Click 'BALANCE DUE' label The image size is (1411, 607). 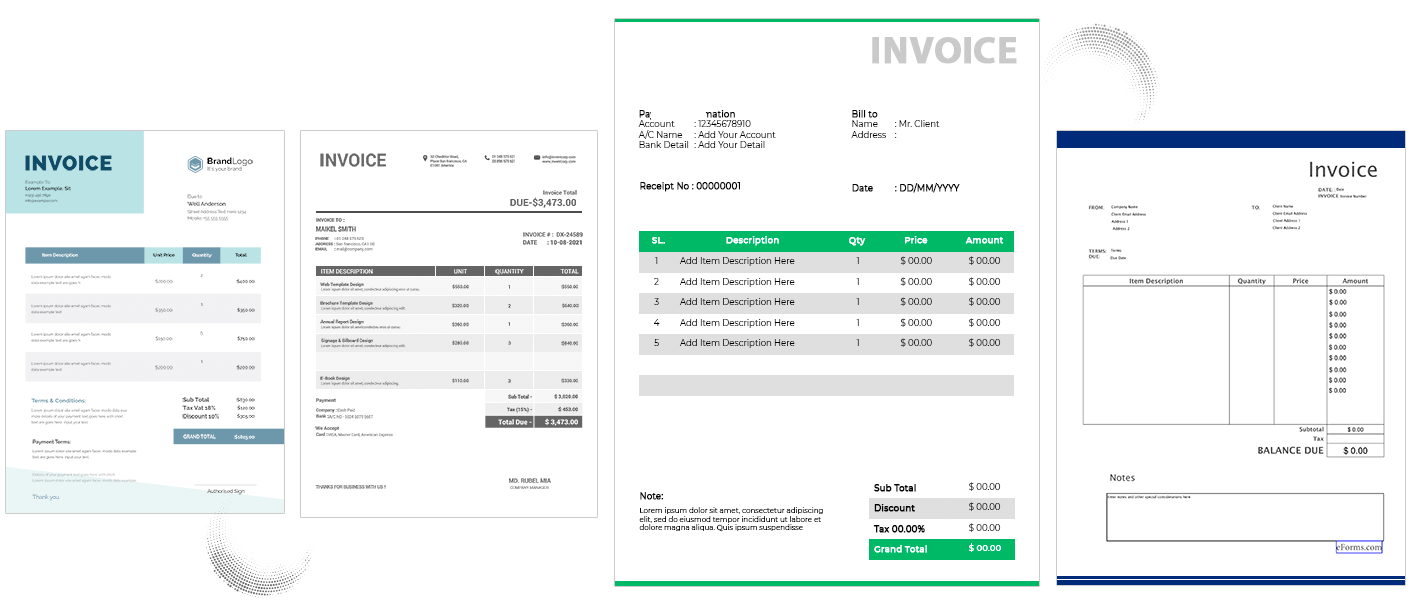tap(1290, 451)
